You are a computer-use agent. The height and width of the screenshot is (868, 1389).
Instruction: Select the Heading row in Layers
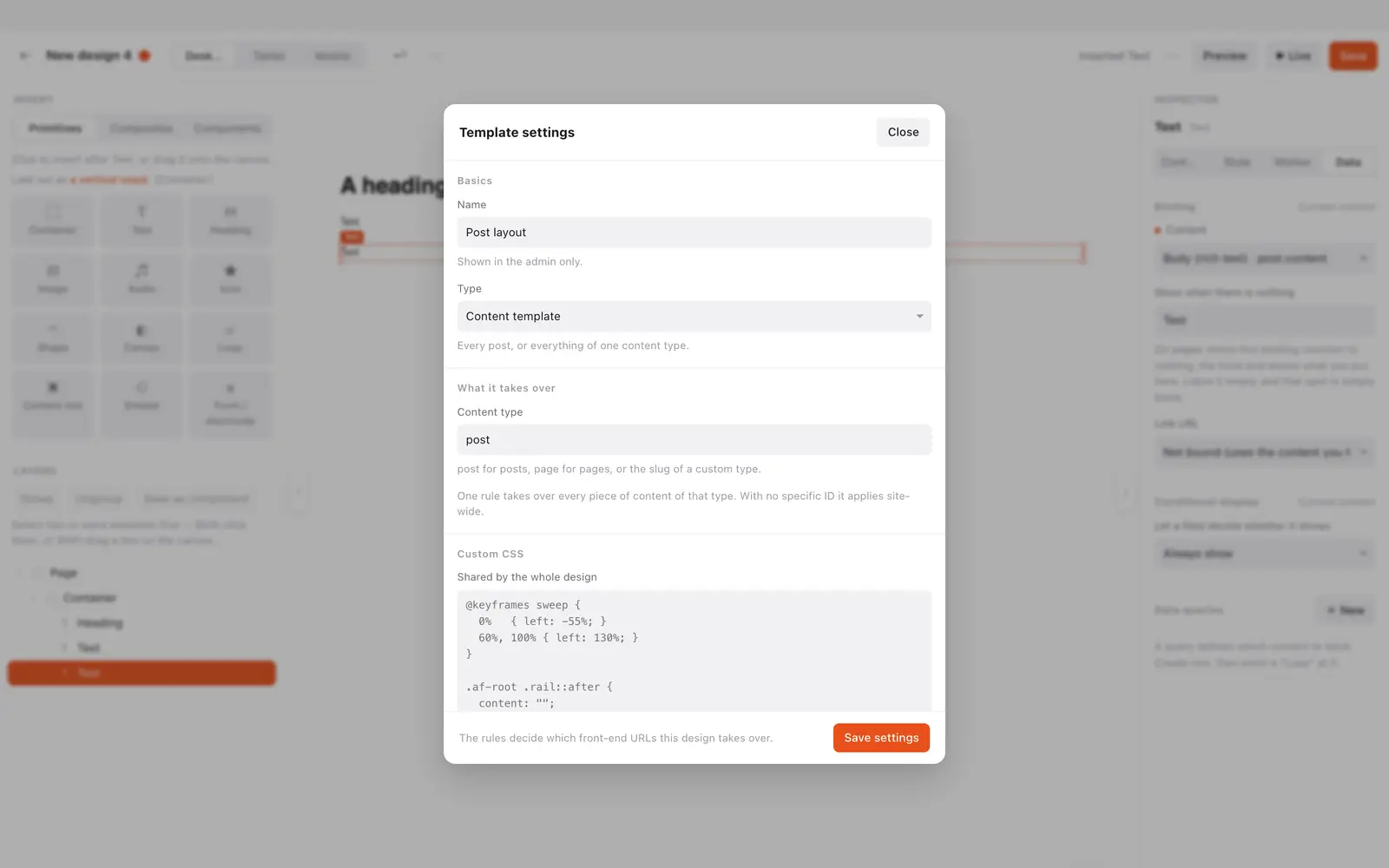click(x=142, y=623)
